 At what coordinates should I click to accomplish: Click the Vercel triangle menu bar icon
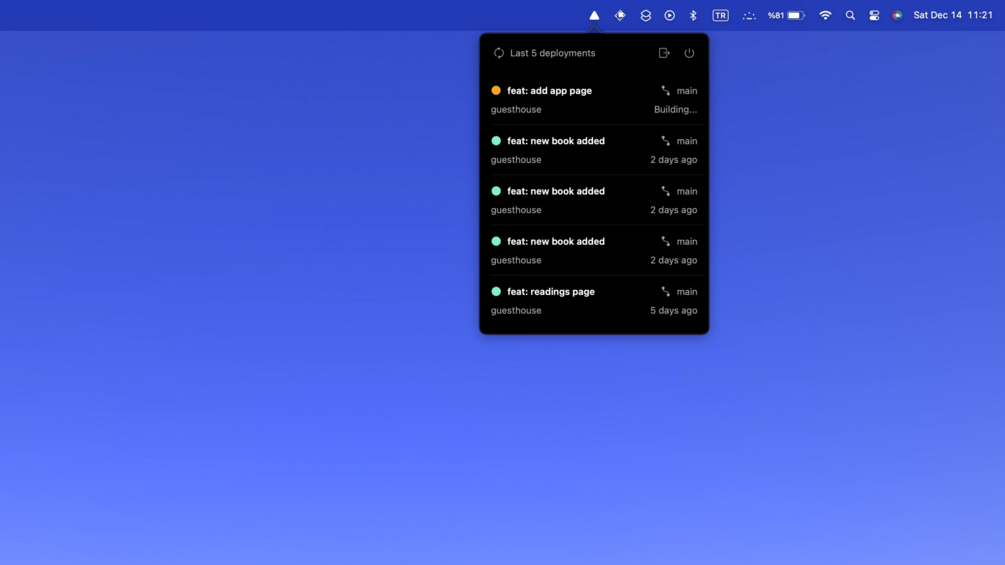(594, 15)
